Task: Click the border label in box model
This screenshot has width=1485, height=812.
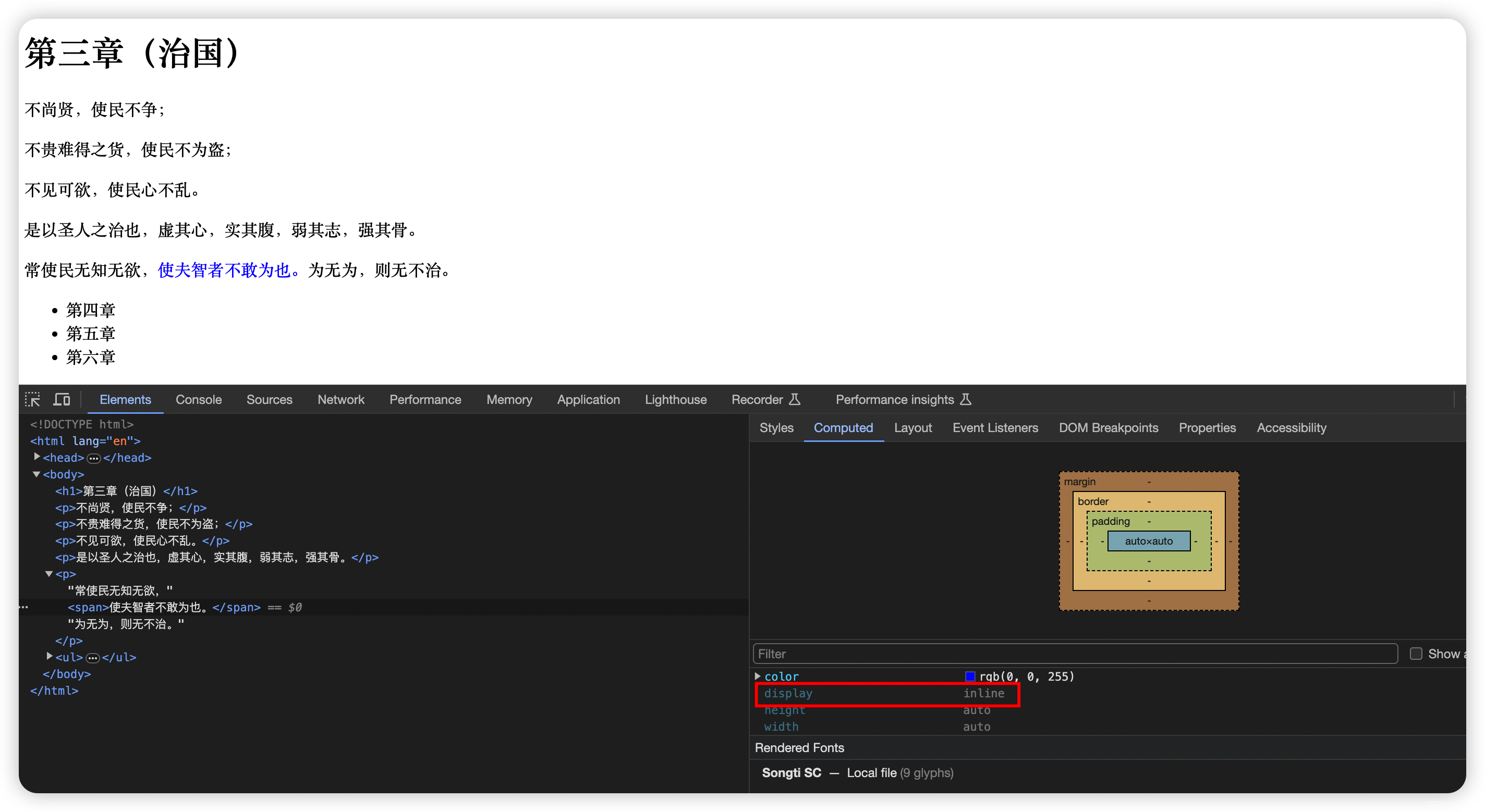Action: click(1092, 501)
